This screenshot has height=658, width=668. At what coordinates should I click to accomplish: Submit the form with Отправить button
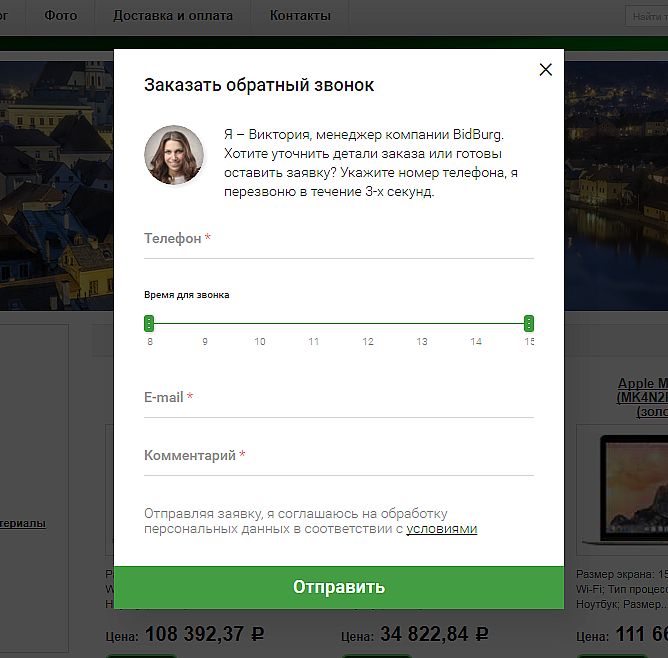click(339, 587)
